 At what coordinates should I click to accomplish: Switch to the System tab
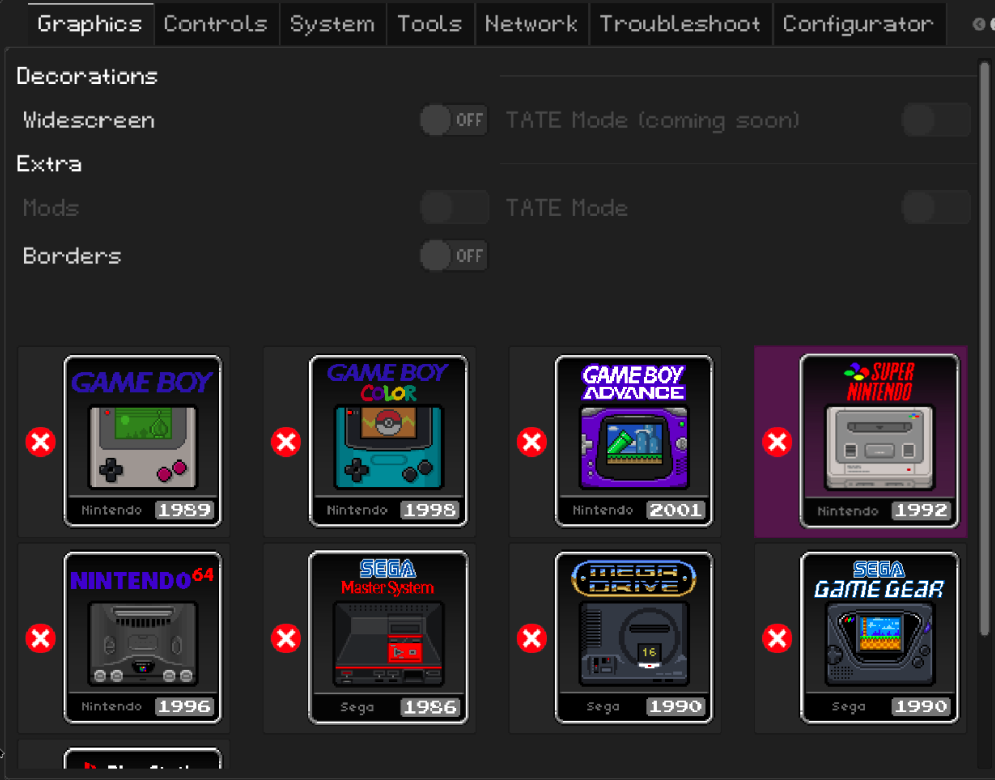pyautogui.click(x=332, y=24)
